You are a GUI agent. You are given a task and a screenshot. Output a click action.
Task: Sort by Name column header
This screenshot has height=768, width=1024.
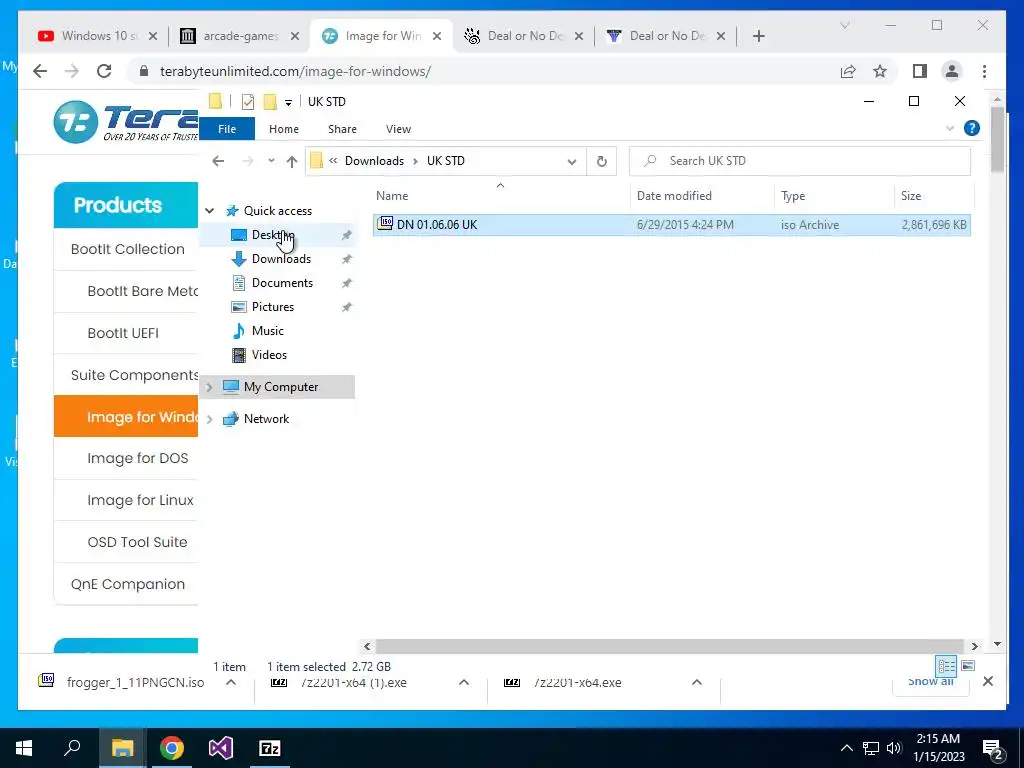point(501,196)
